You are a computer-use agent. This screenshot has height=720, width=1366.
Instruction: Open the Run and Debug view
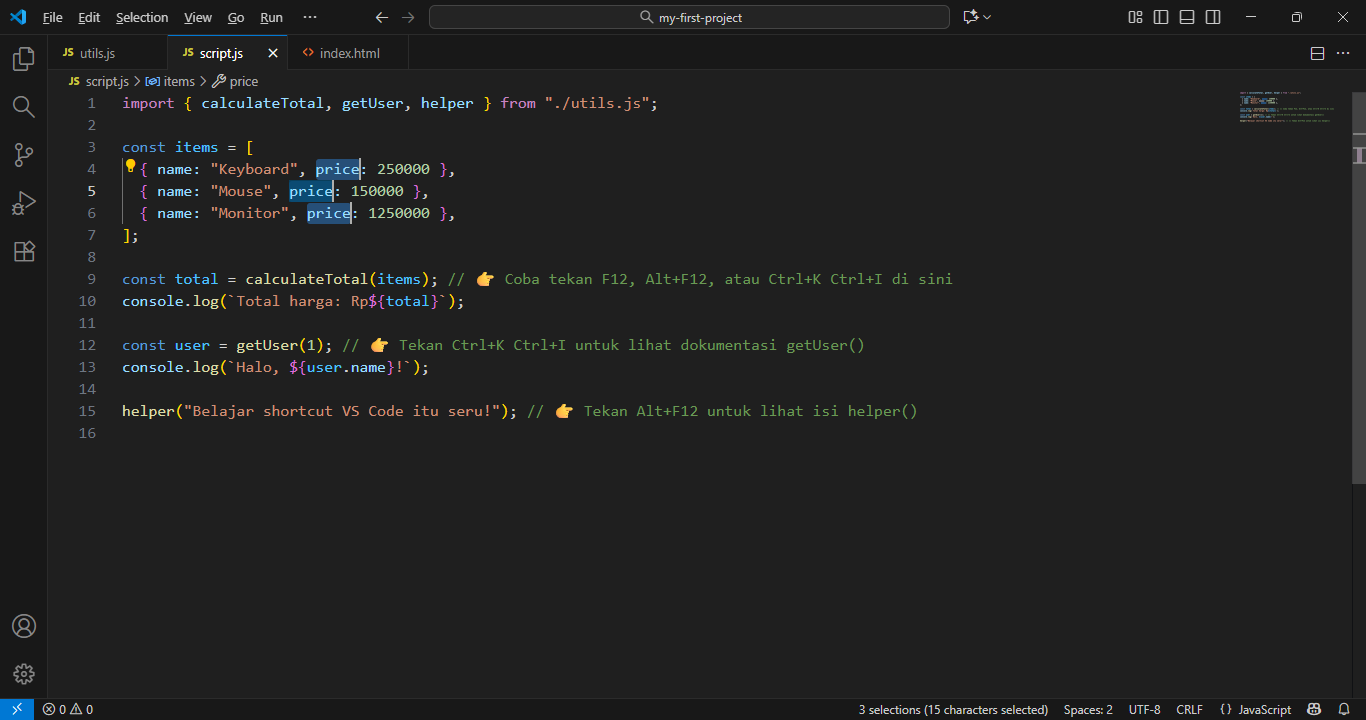coord(23,203)
